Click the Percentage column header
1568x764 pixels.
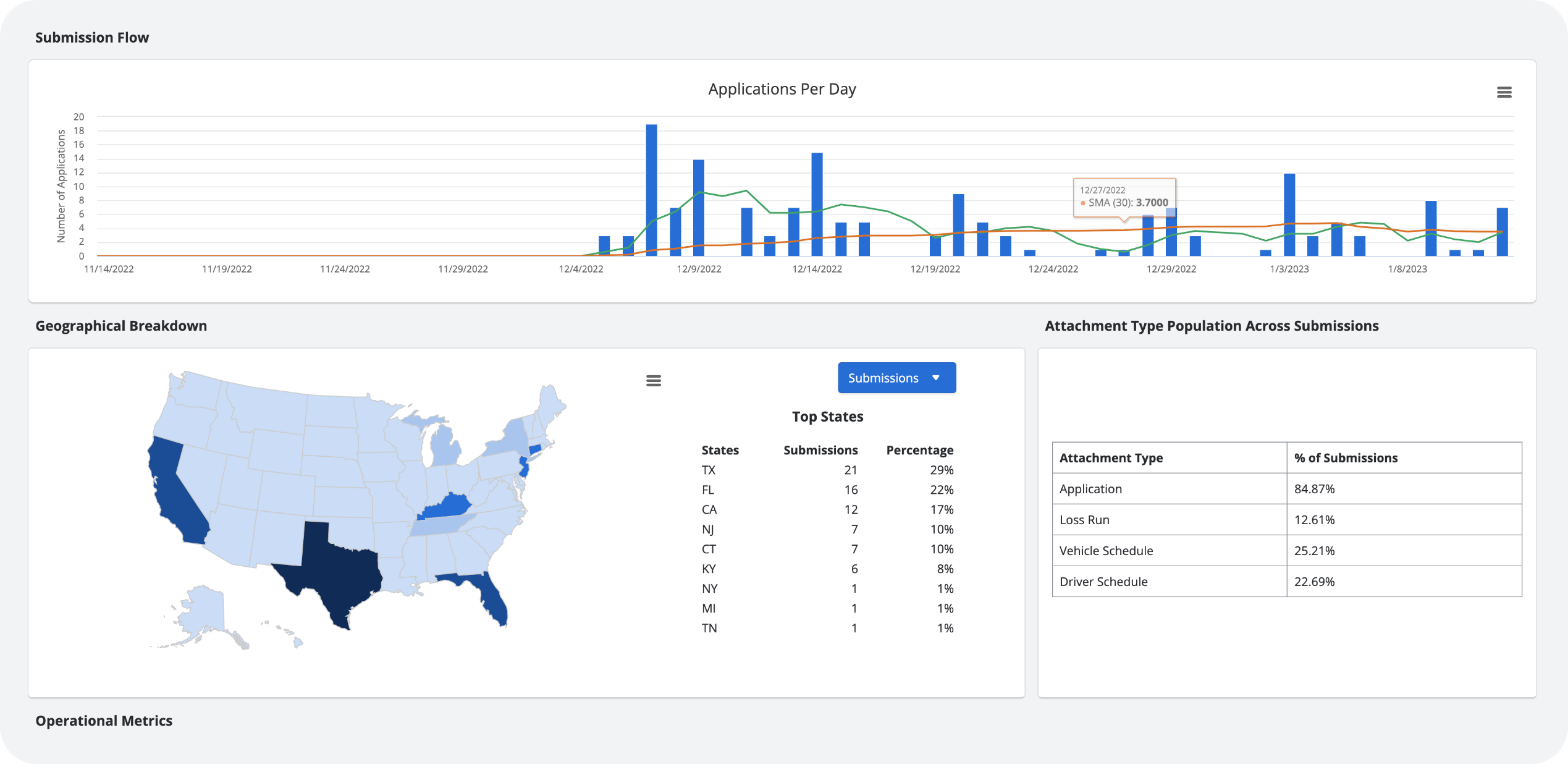click(919, 450)
